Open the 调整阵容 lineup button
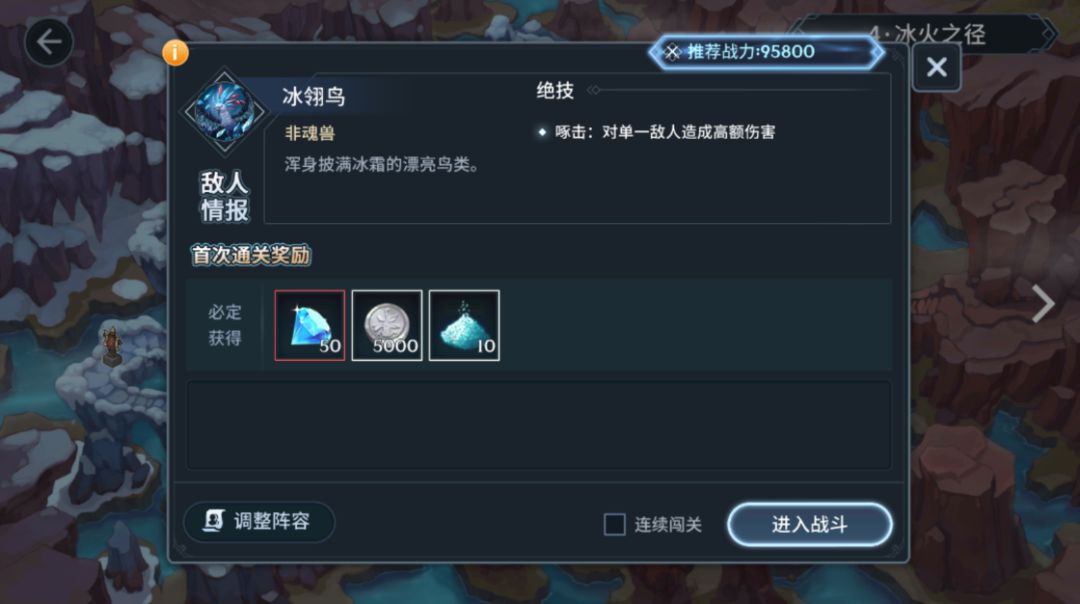The height and width of the screenshot is (604, 1080). click(259, 521)
